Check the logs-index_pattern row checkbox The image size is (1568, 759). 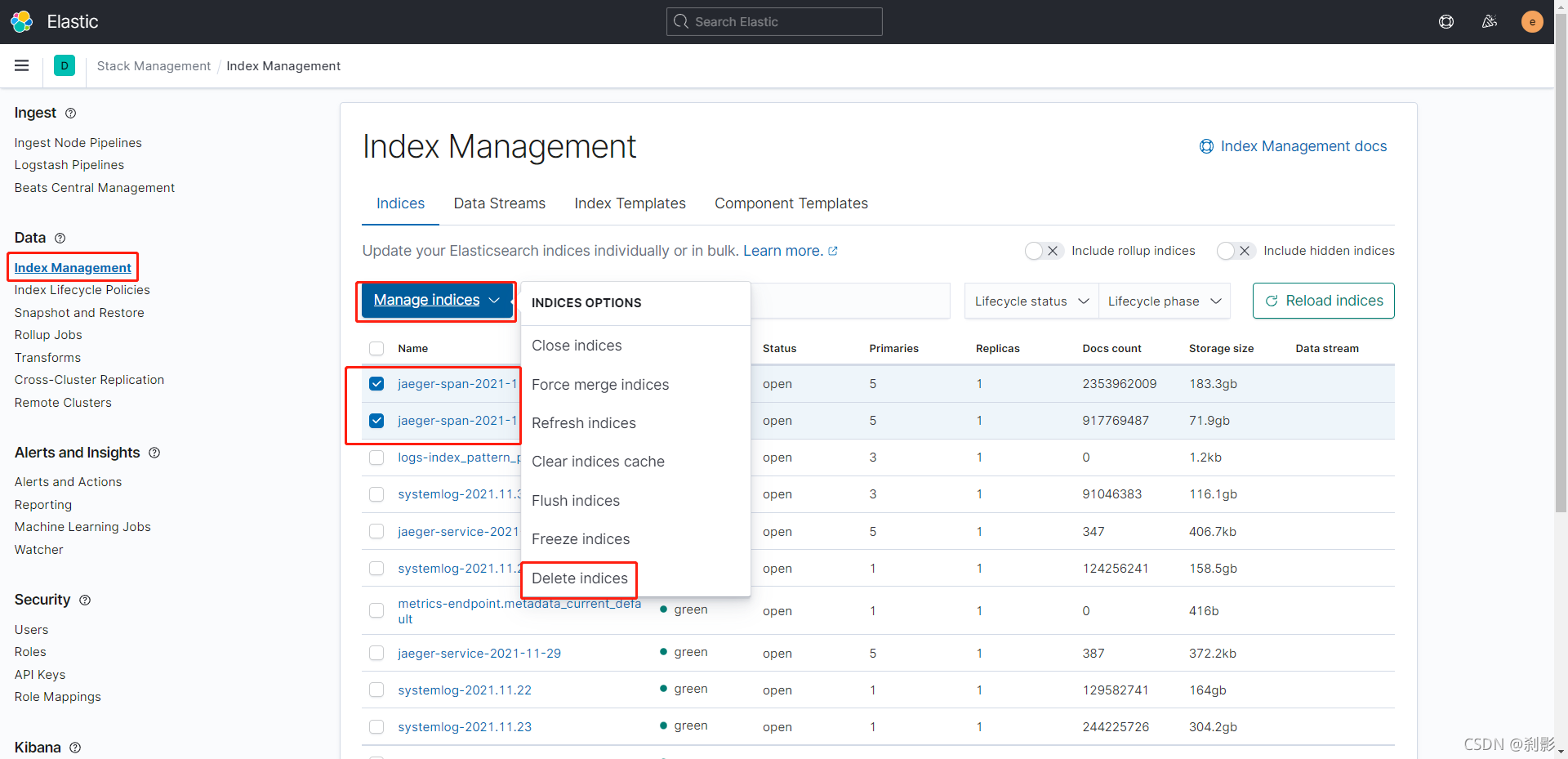pyautogui.click(x=376, y=458)
